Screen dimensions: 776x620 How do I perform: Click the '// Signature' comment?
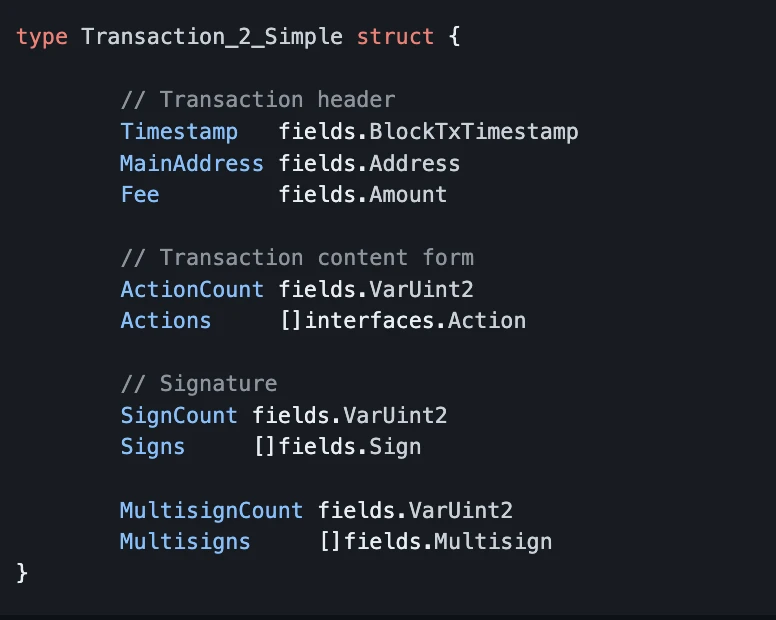(198, 384)
